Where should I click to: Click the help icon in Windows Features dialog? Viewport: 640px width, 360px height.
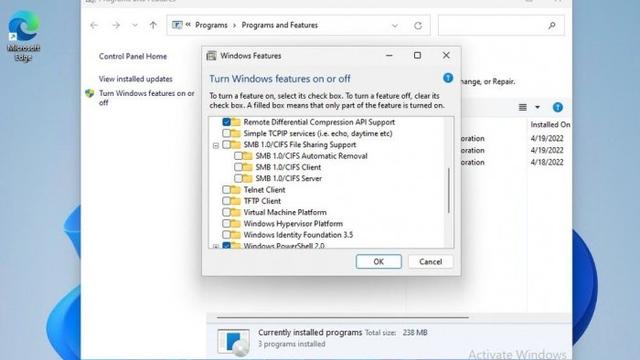pyautogui.click(x=448, y=78)
